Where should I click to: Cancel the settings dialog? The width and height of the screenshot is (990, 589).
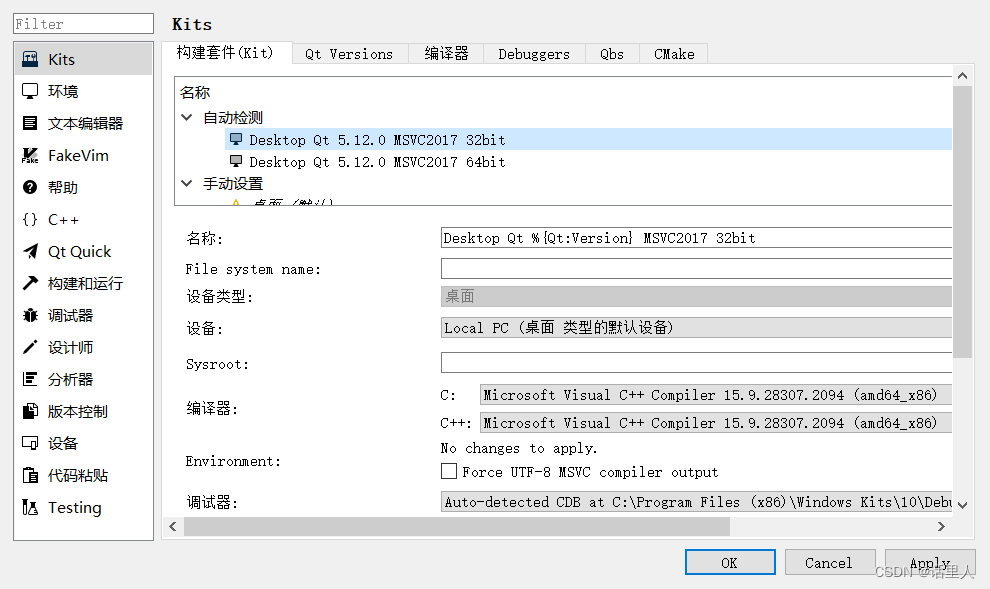[x=830, y=562]
